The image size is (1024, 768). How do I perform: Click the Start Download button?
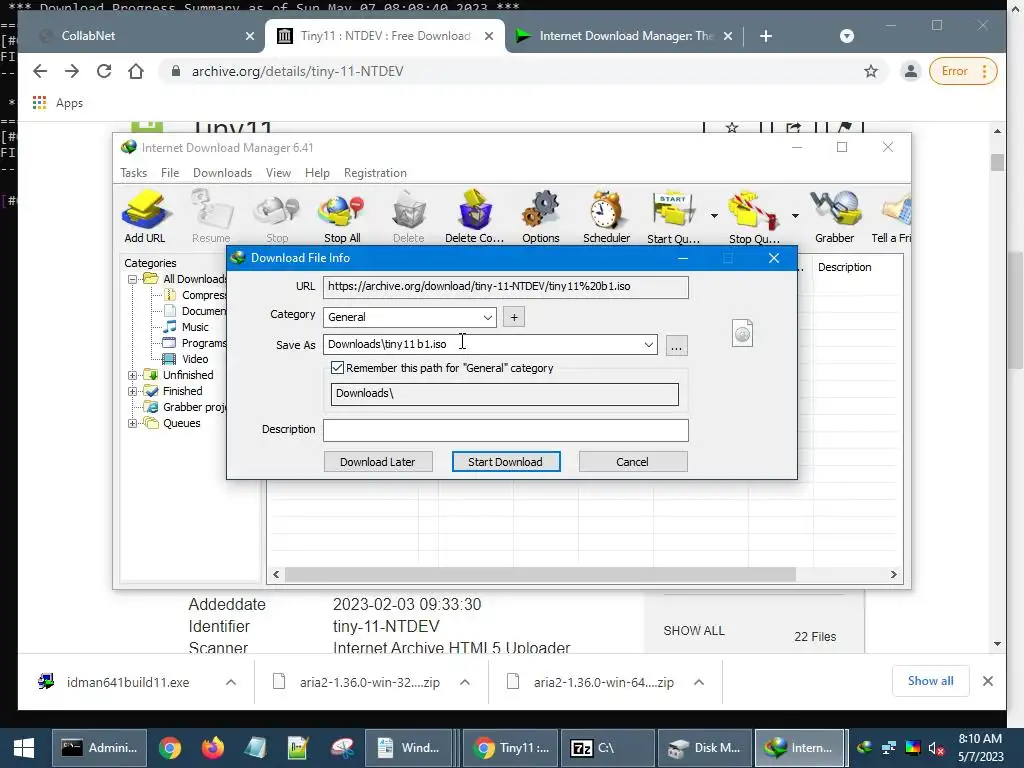[x=505, y=462]
